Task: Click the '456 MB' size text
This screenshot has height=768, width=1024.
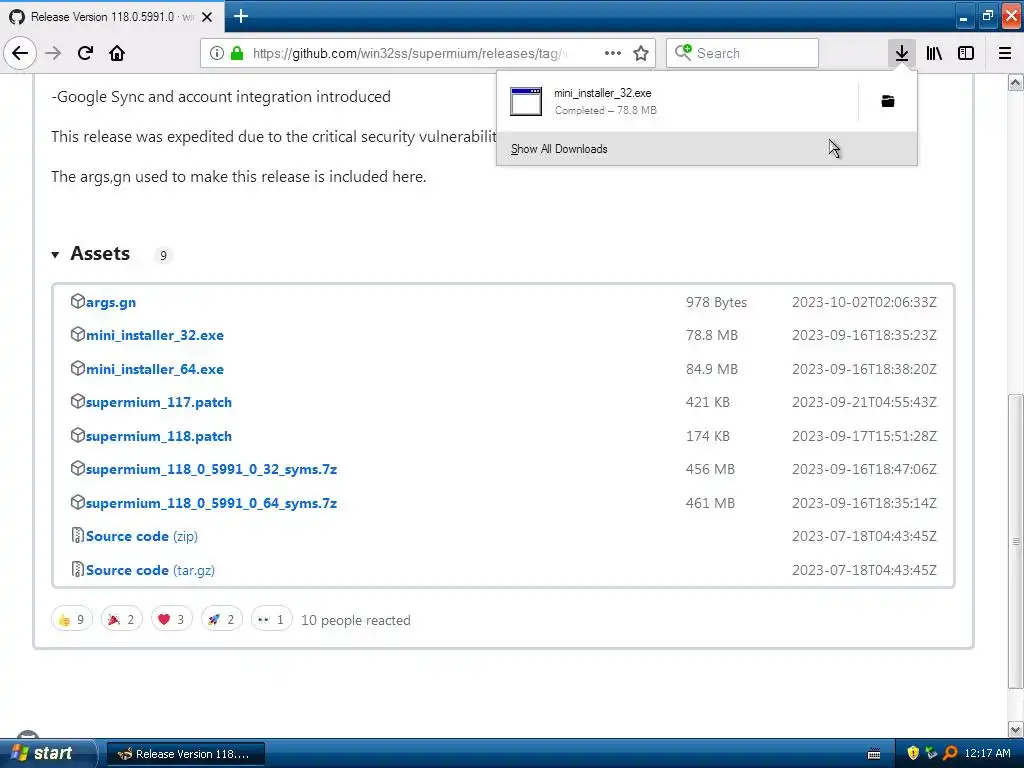Action: point(711,470)
